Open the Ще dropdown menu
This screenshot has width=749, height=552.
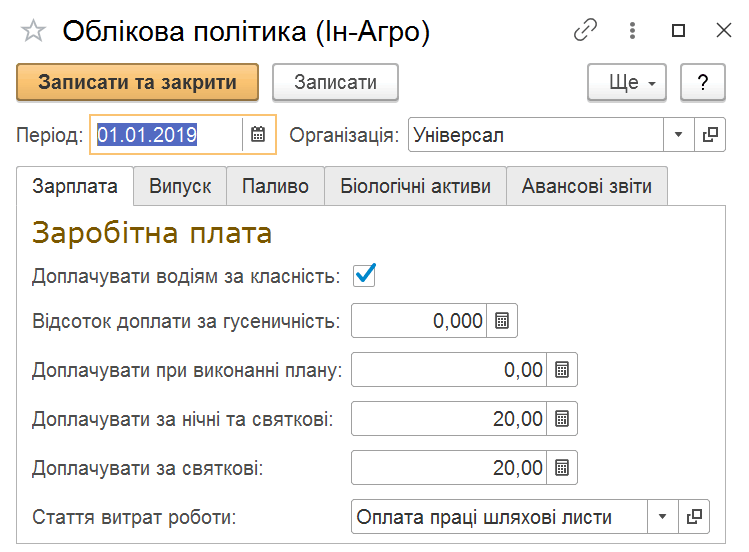pyautogui.click(x=627, y=82)
